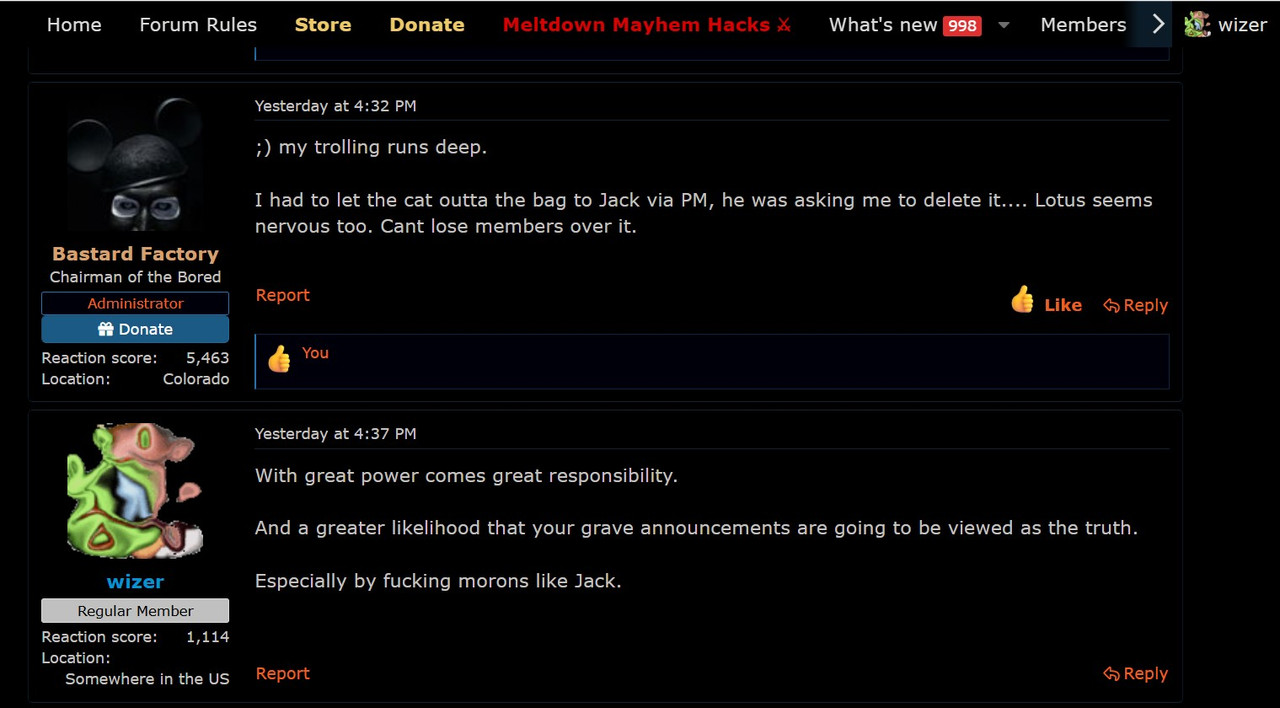
Task: Open Bastard Factory's avatar image
Action: [135, 165]
